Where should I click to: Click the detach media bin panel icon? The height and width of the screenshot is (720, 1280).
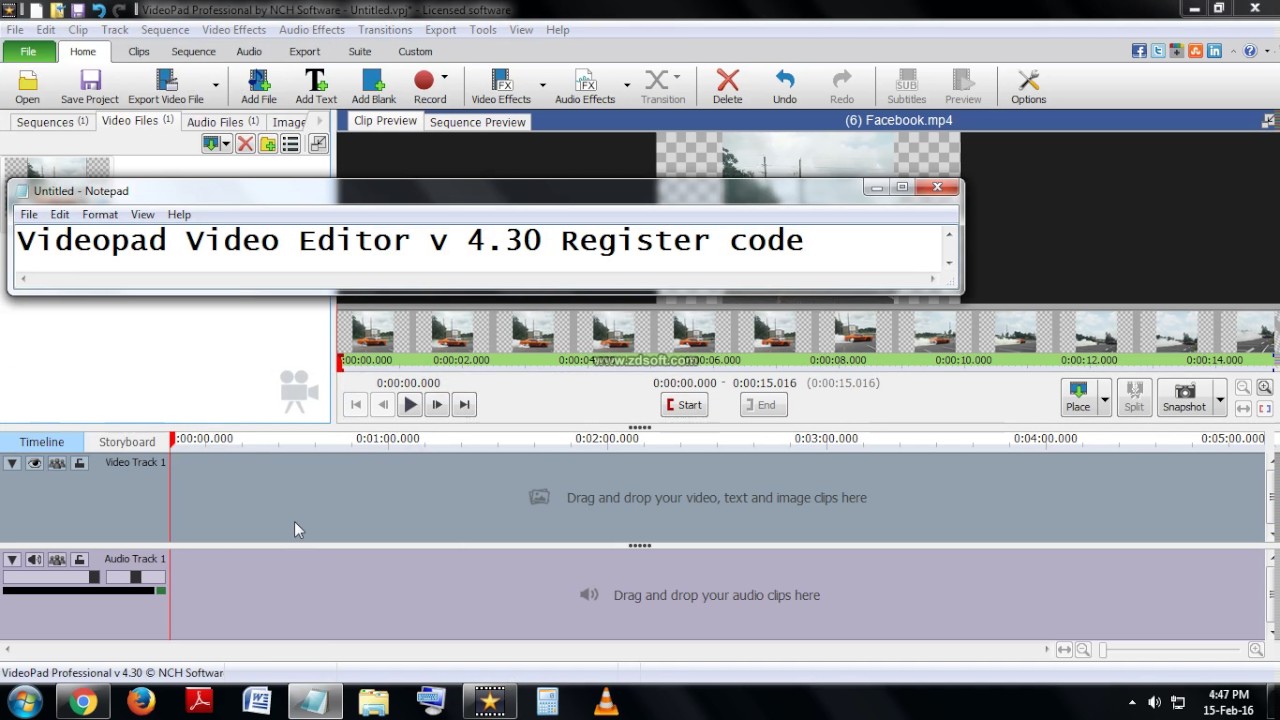pyautogui.click(x=318, y=144)
